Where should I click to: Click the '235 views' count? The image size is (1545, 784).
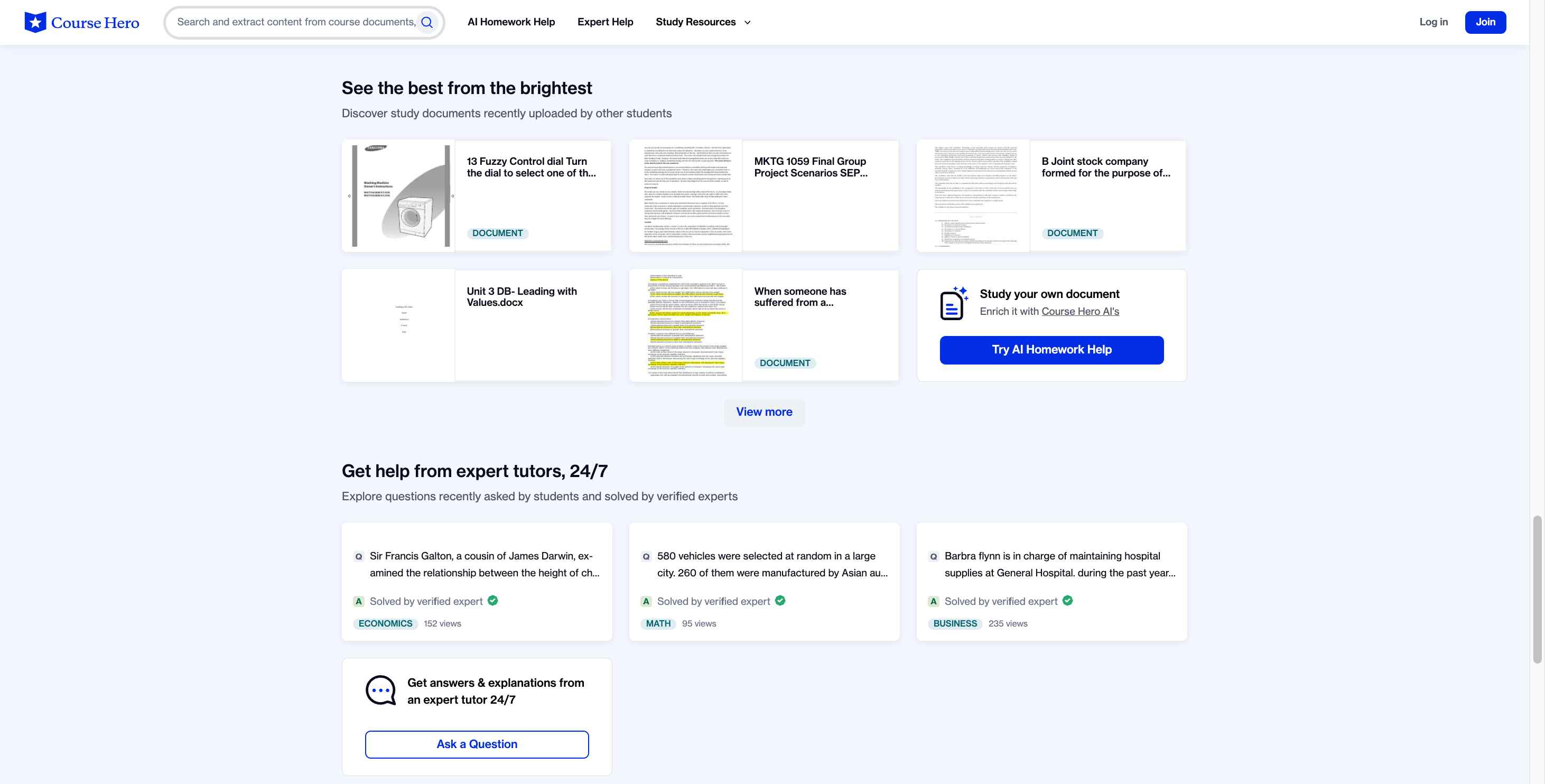pos(1008,624)
